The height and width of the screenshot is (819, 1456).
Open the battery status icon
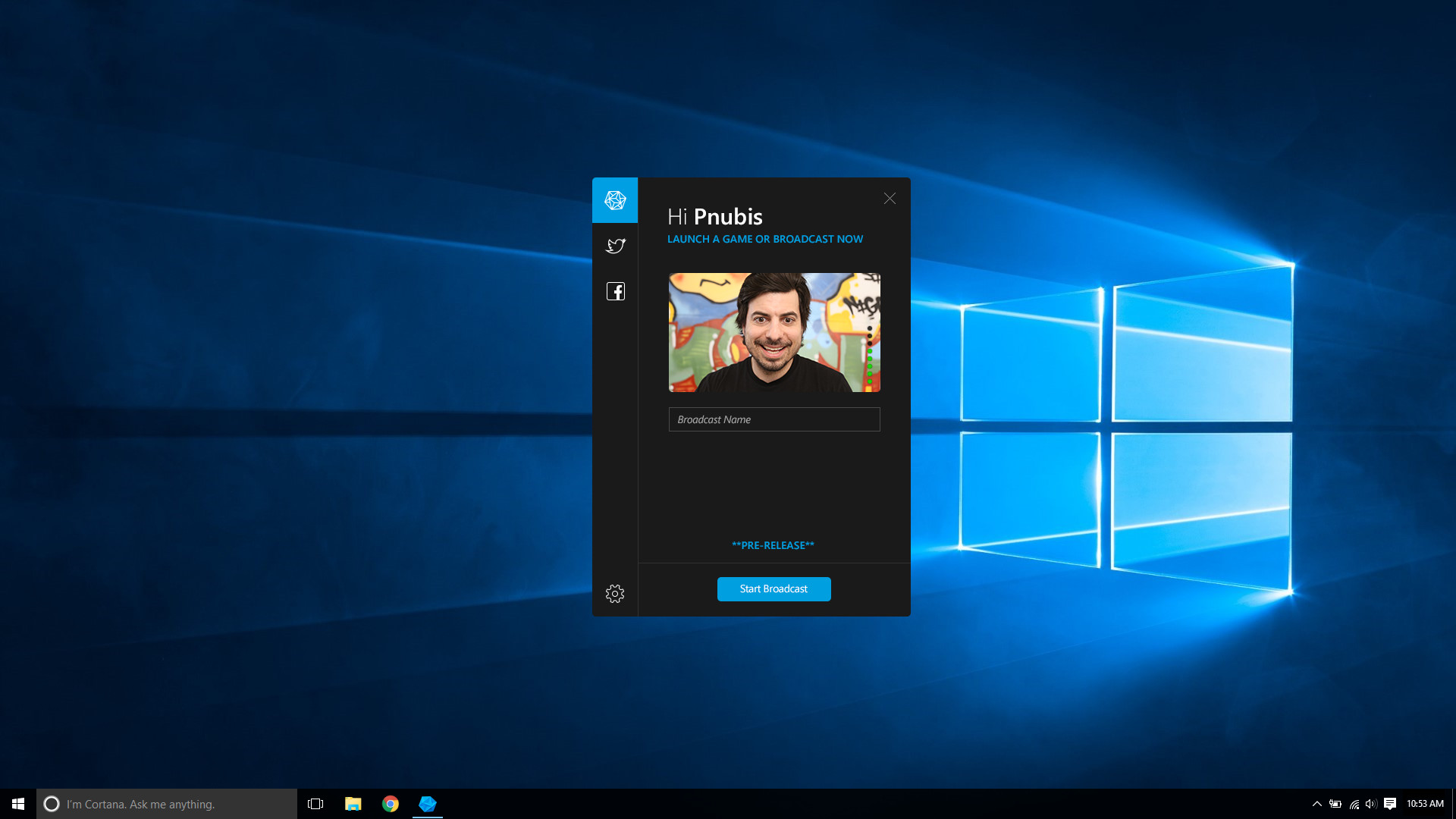point(1335,804)
